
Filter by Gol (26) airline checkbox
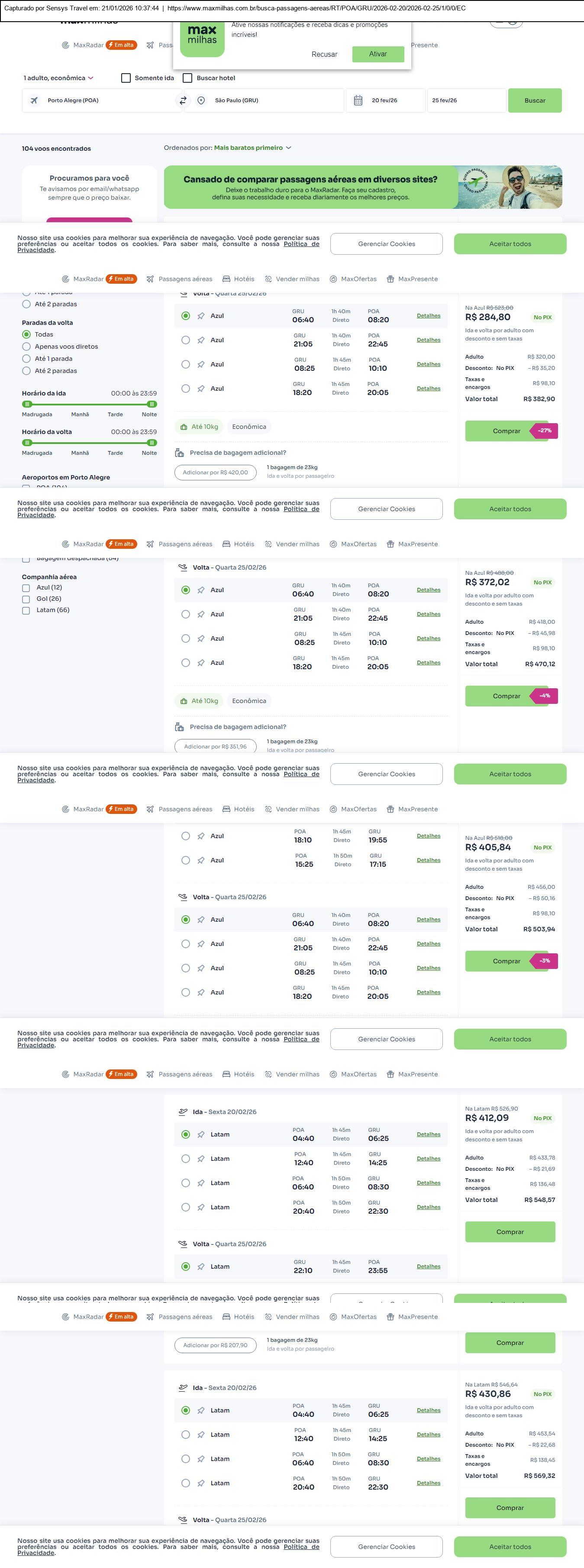[x=26, y=599]
